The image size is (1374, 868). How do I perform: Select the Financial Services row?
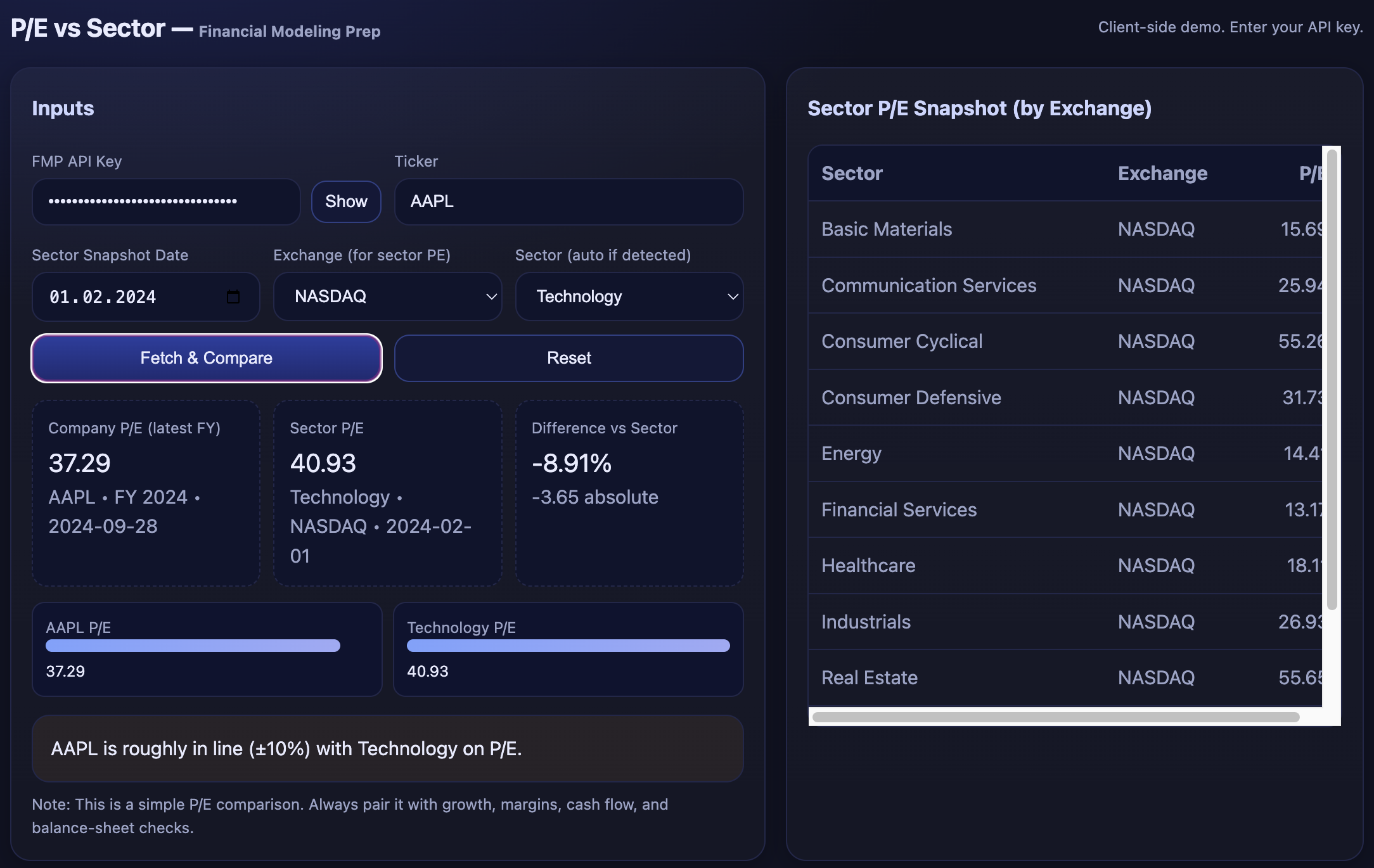[1065, 509]
